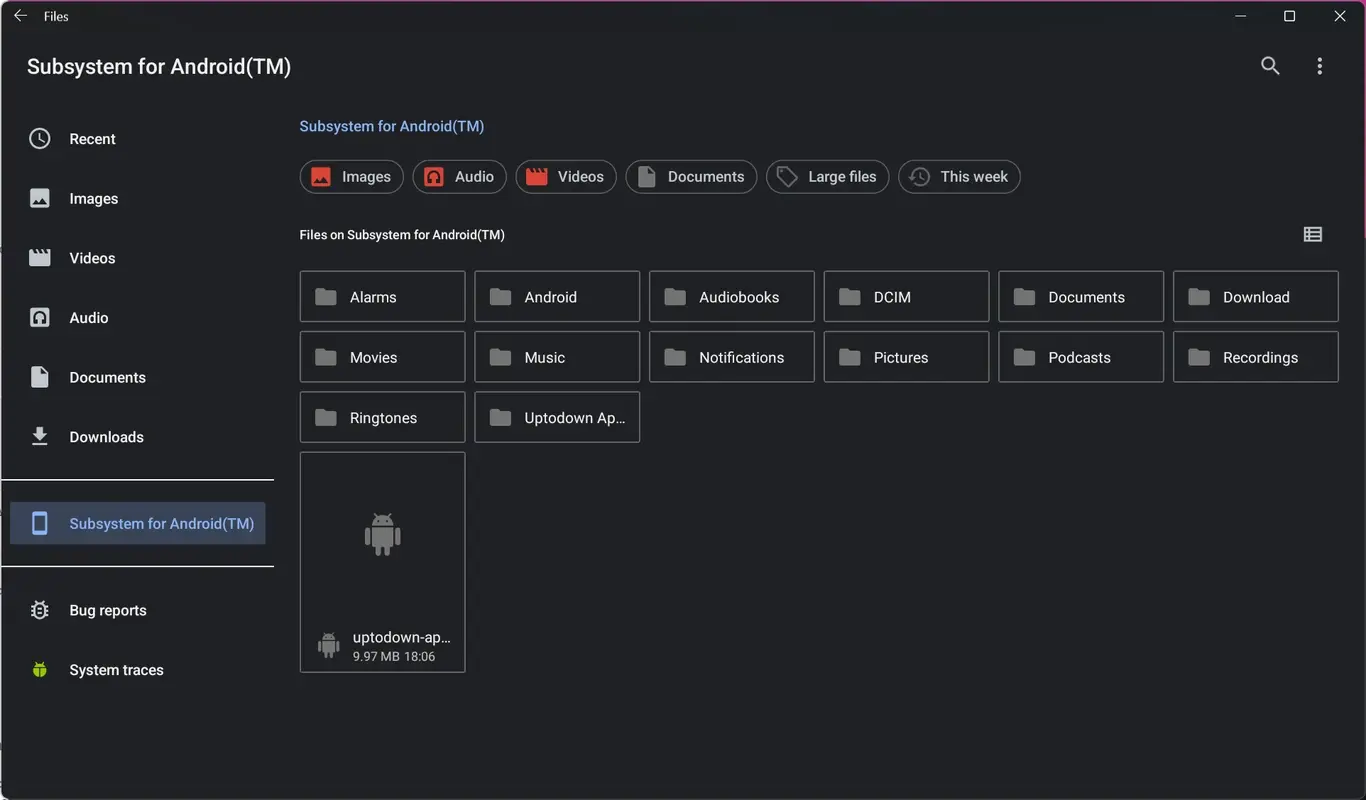Select Recent in the sidebar

tap(92, 138)
